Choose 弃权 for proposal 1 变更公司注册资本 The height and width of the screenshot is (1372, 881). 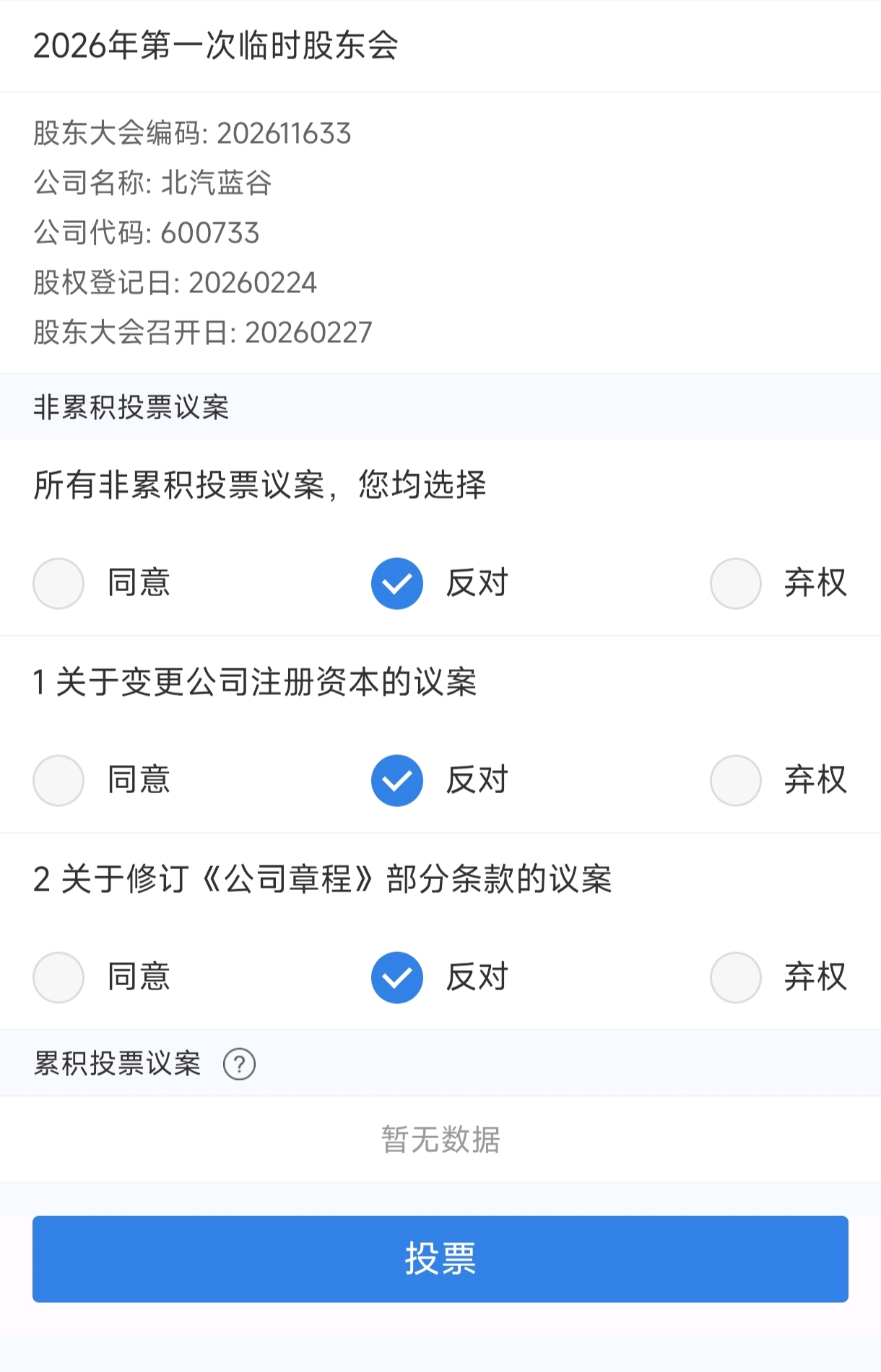[735, 780]
